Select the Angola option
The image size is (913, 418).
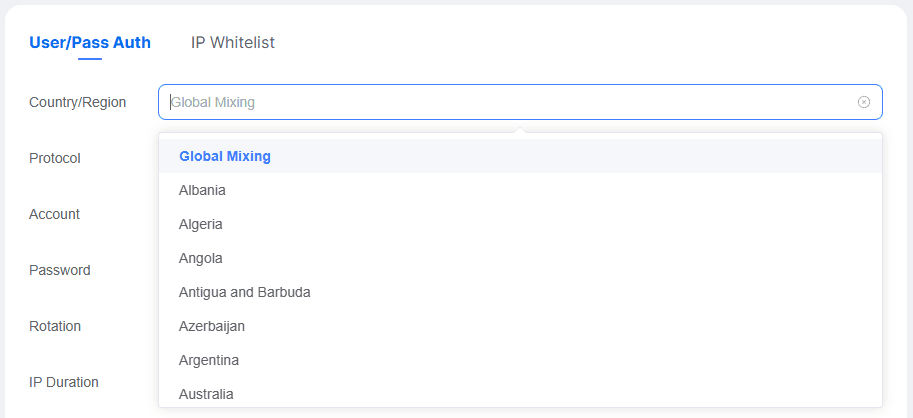pos(201,258)
